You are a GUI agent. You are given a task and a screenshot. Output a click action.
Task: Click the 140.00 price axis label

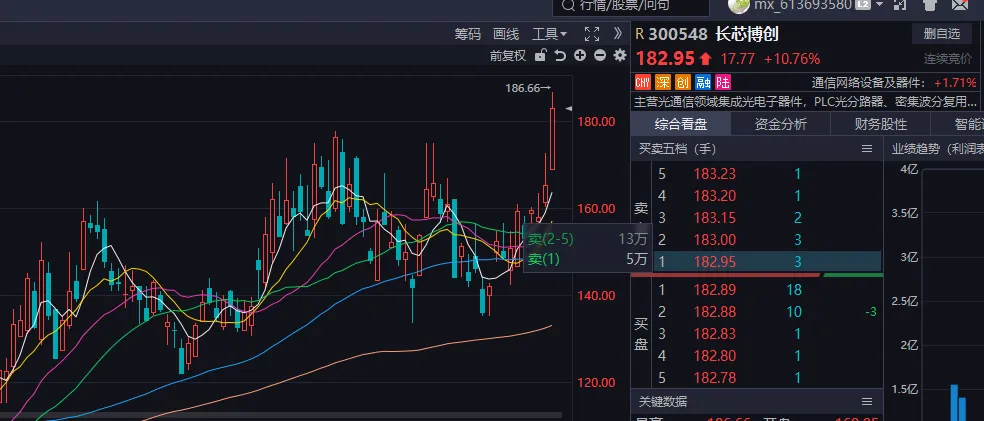(x=596, y=296)
